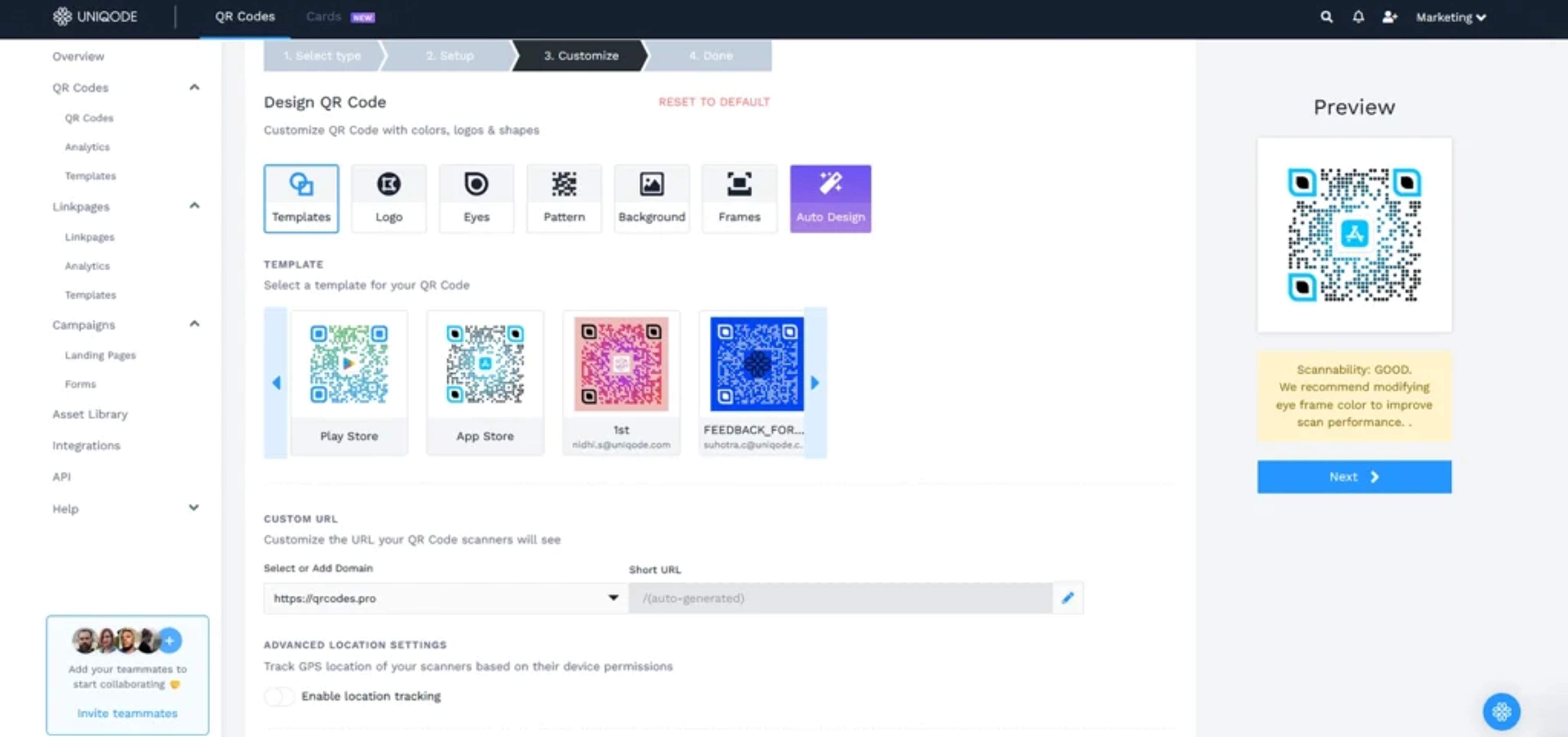The height and width of the screenshot is (737, 1568).
Task: Expand the Help sidebar section
Action: 194,508
